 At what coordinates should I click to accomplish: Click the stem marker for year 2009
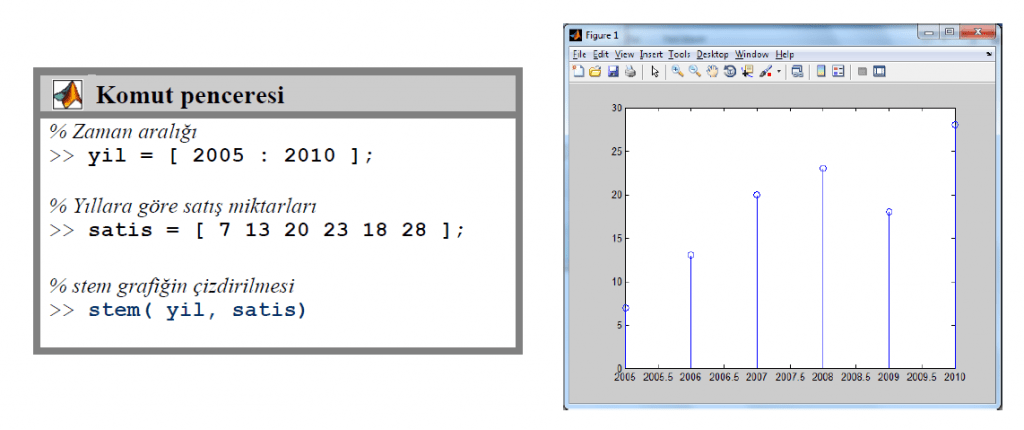(889, 212)
